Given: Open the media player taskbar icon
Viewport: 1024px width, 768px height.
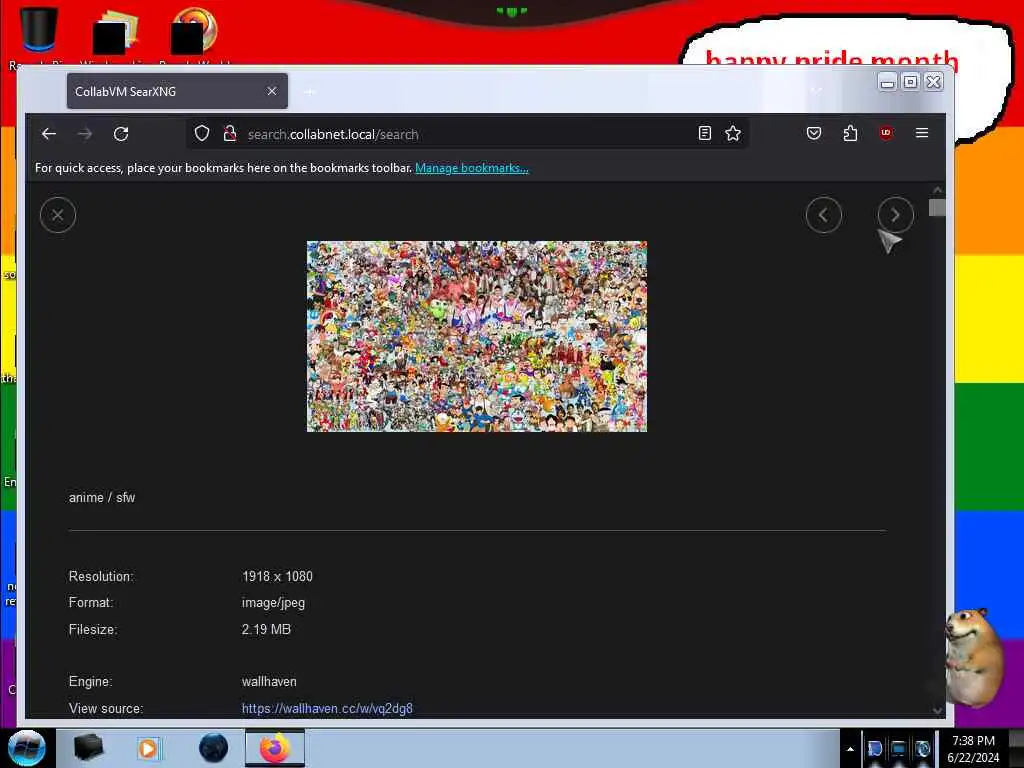Looking at the screenshot, I should (x=148, y=748).
